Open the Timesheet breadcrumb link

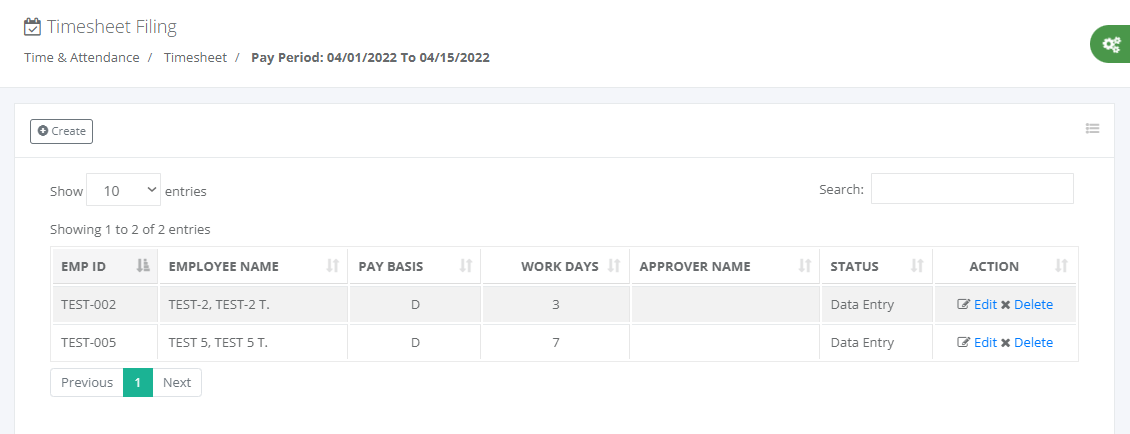click(195, 58)
